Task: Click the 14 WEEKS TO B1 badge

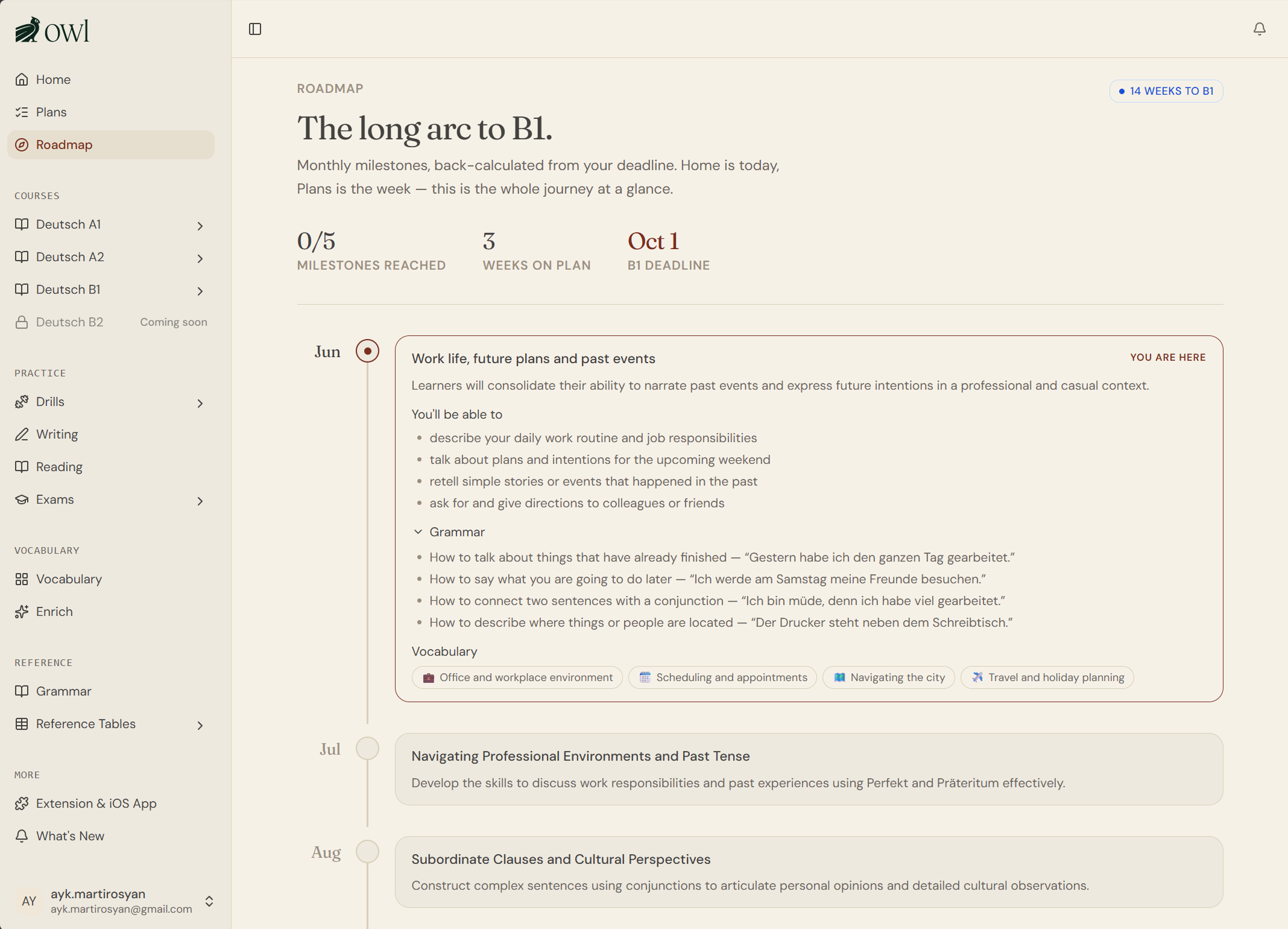Action: [1166, 91]
